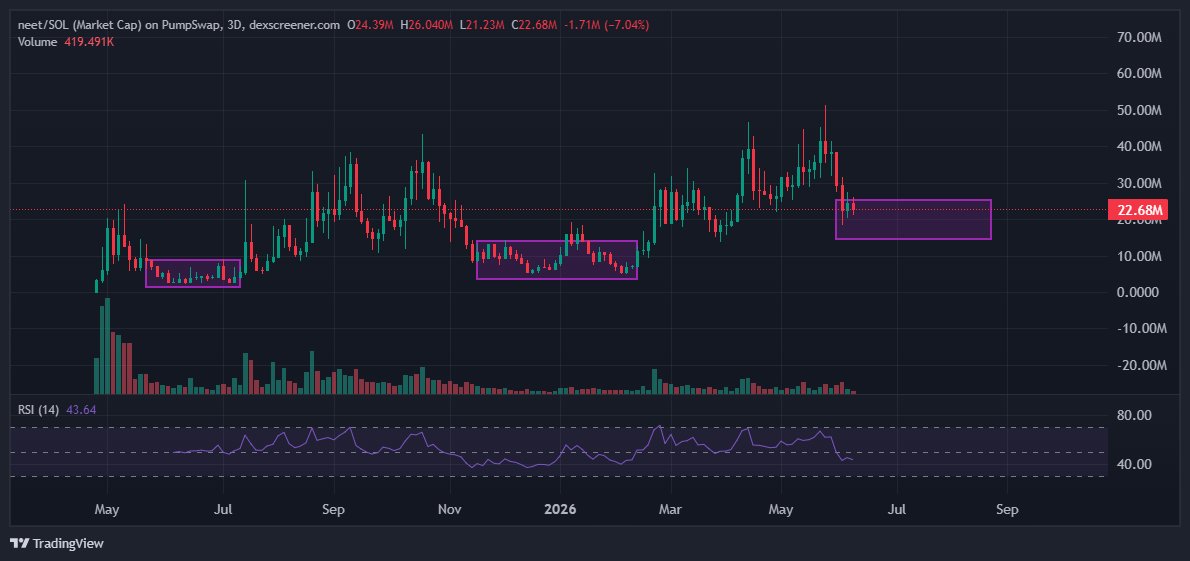Image resolution: width=1190 pixels, height=561 pixels.
Task: Click the Volume 419.491K label
Action: click(66, 42)
